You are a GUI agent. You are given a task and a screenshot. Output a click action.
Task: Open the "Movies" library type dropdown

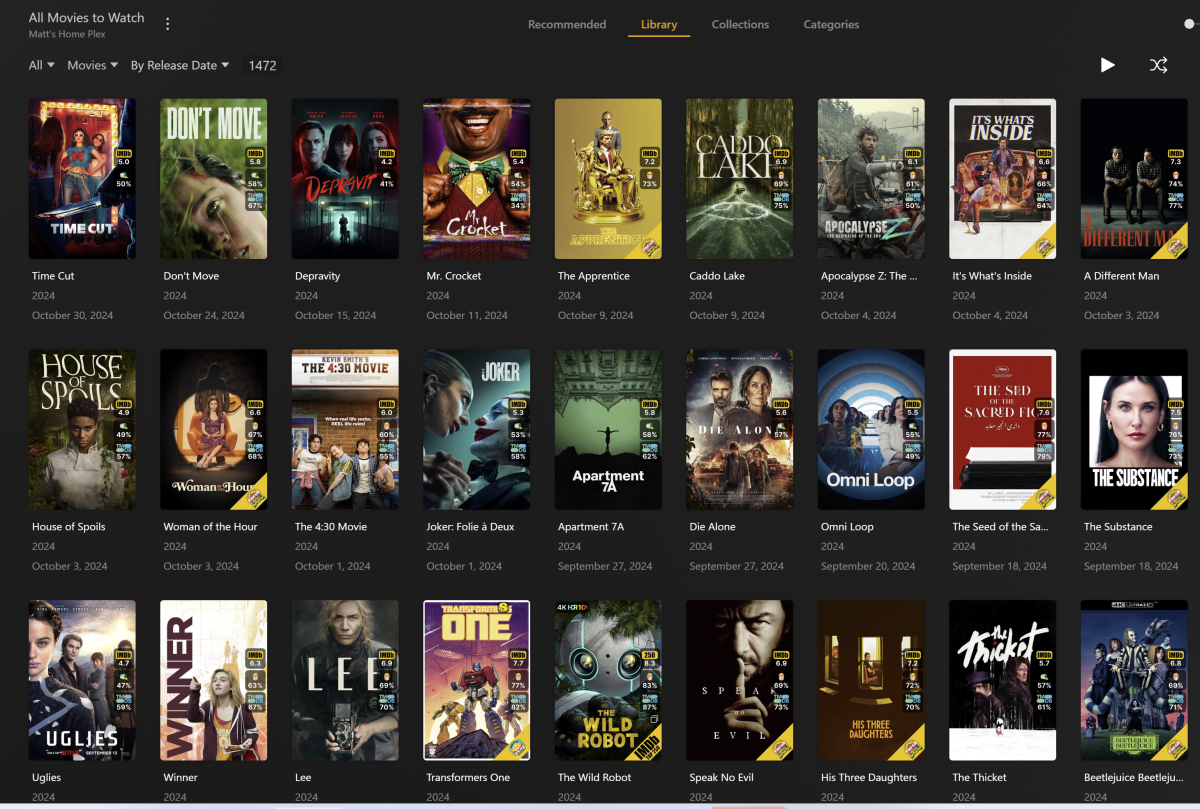tap(91, 64)
